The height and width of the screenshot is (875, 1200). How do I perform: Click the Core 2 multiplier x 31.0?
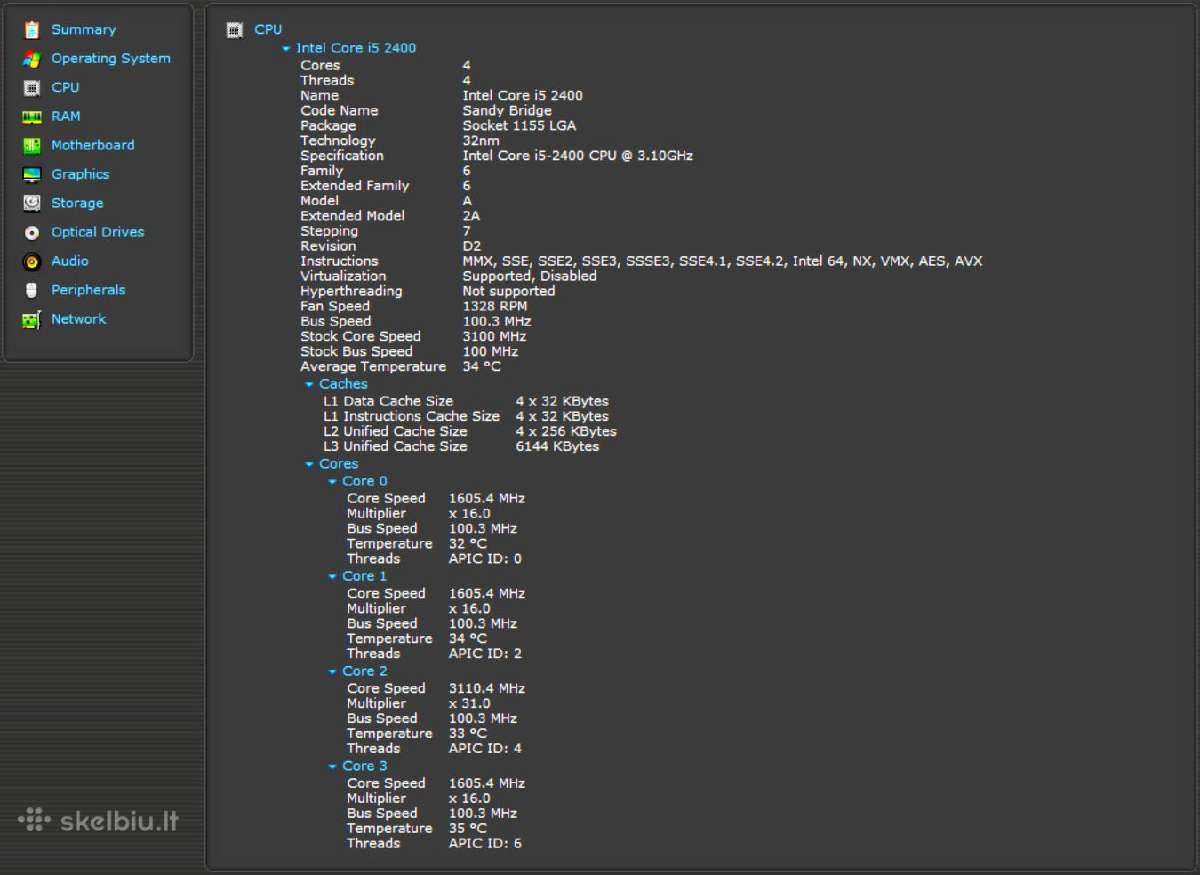pyautogui.click(x=470, y=704)
